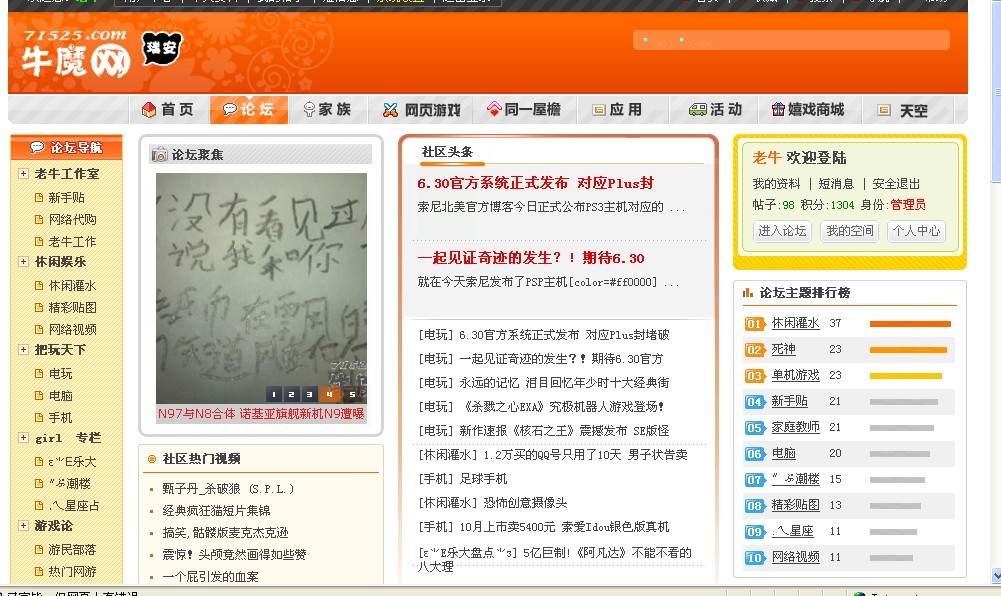Image resolution: width=1001 pixels, height=596 pixels.
Task: Collapse the 老牛工作室 tree section
Action: [x=23, y=174]
